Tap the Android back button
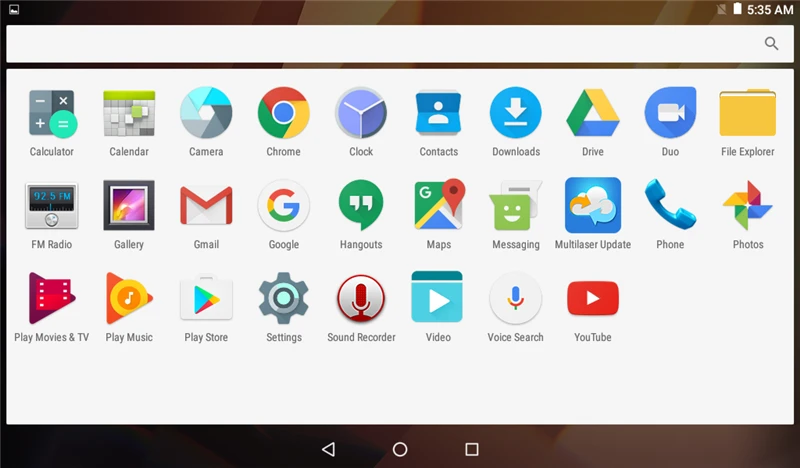This screenshot has height=468, width=800. pos(329,449)
